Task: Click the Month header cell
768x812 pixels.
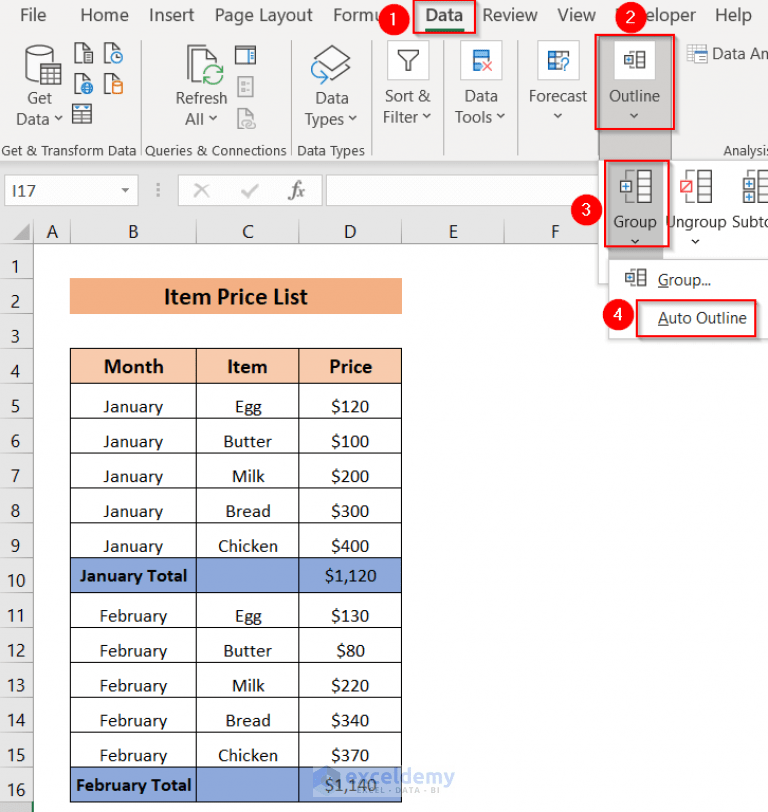Action: (133, 367)
